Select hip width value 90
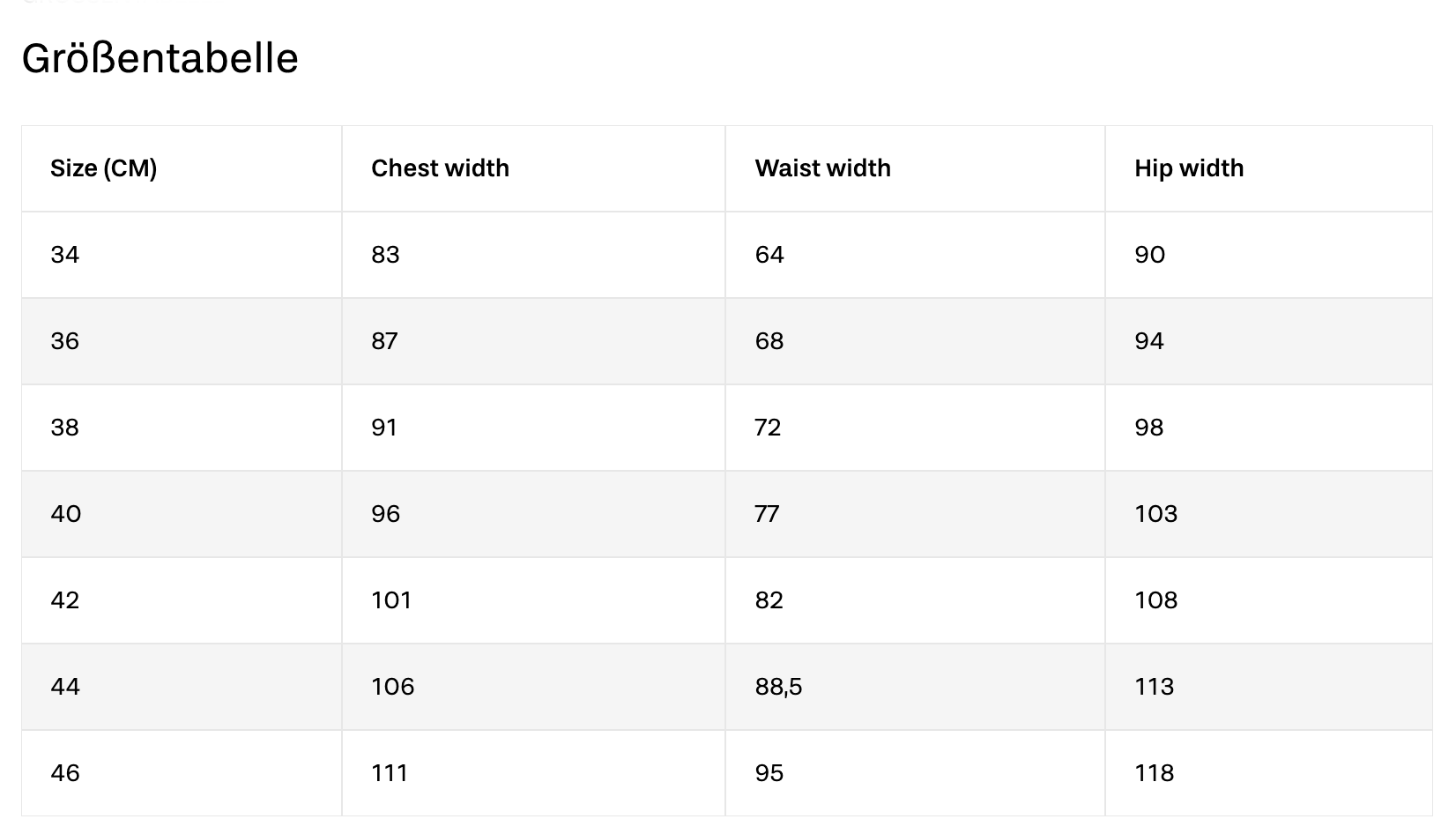 (1149, 255)
